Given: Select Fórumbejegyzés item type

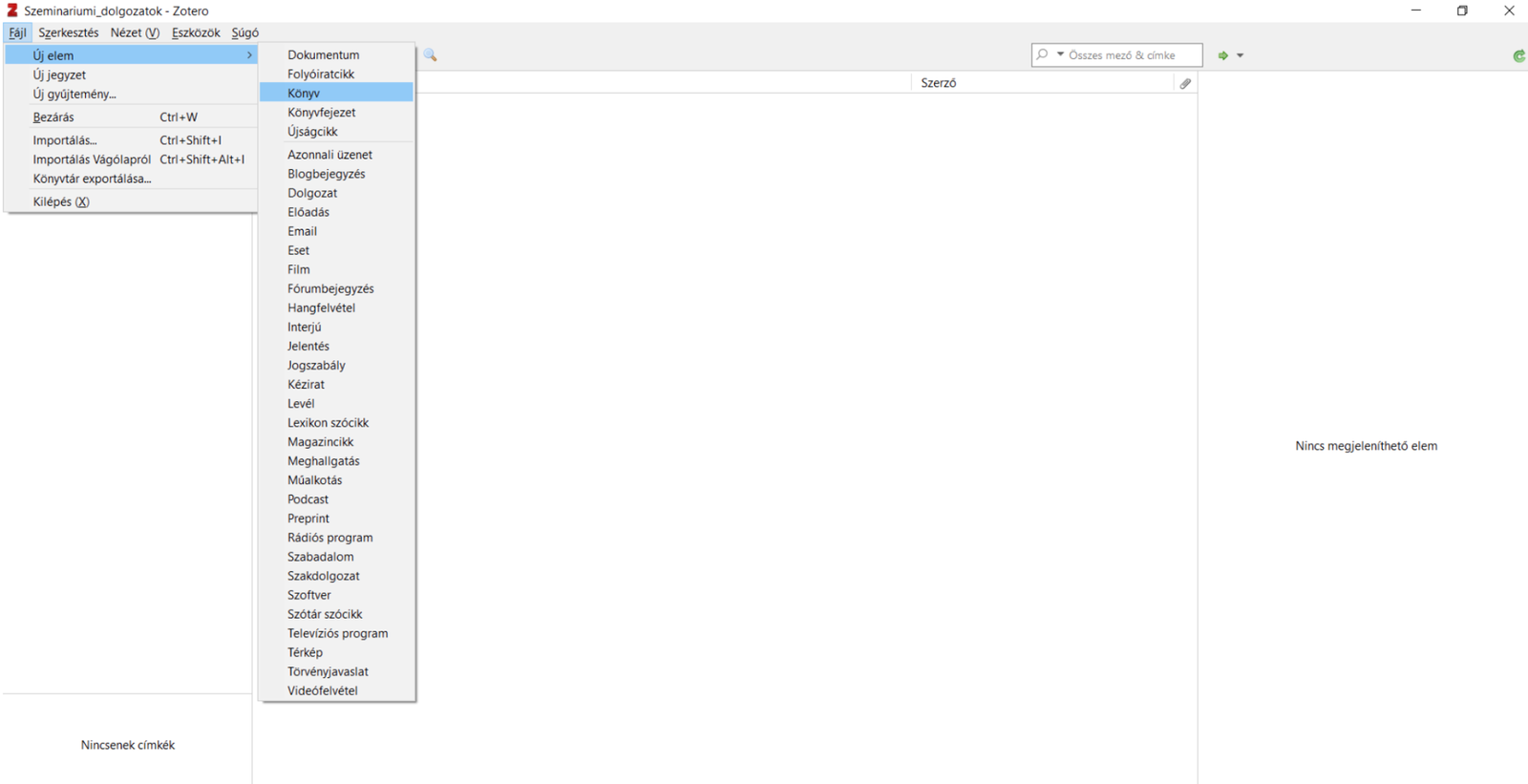Looking at the screenshot, I should pyautogui.click(x=336, y=287).
